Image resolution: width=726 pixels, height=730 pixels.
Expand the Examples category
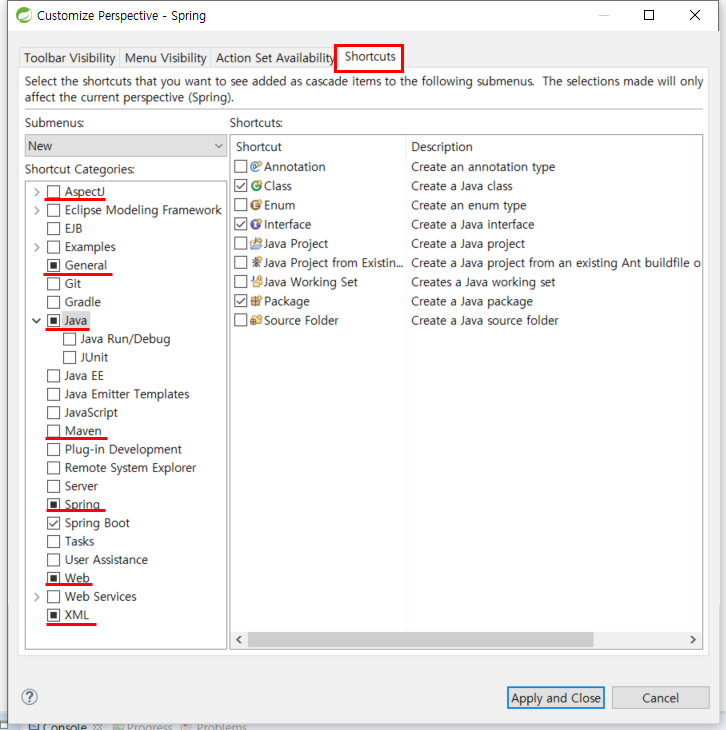tap(37, 247)
